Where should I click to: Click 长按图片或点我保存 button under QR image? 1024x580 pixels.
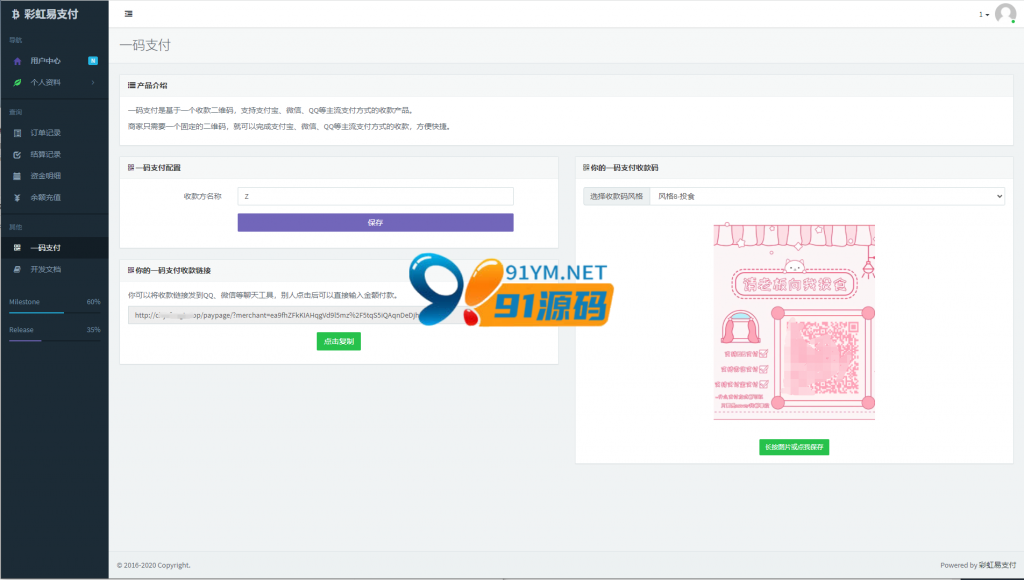tap(794, 447)
